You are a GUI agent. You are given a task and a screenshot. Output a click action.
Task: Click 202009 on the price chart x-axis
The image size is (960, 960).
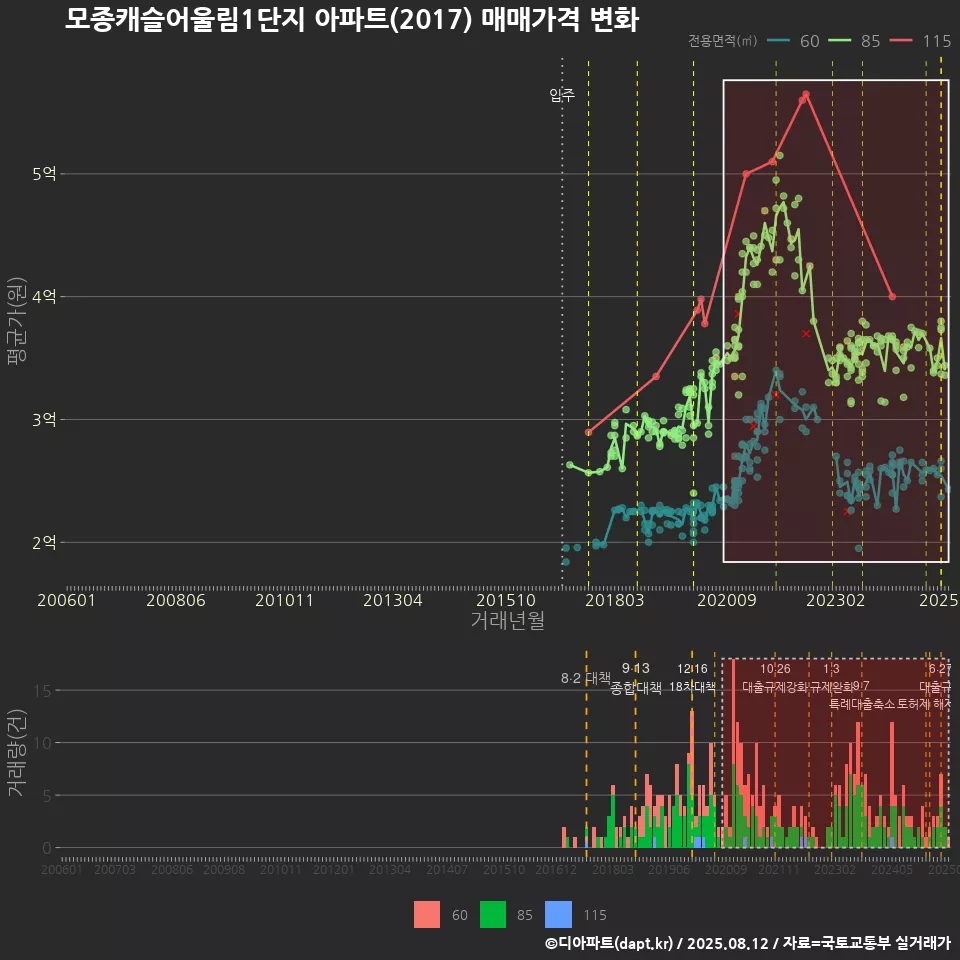tap(727, 600)
